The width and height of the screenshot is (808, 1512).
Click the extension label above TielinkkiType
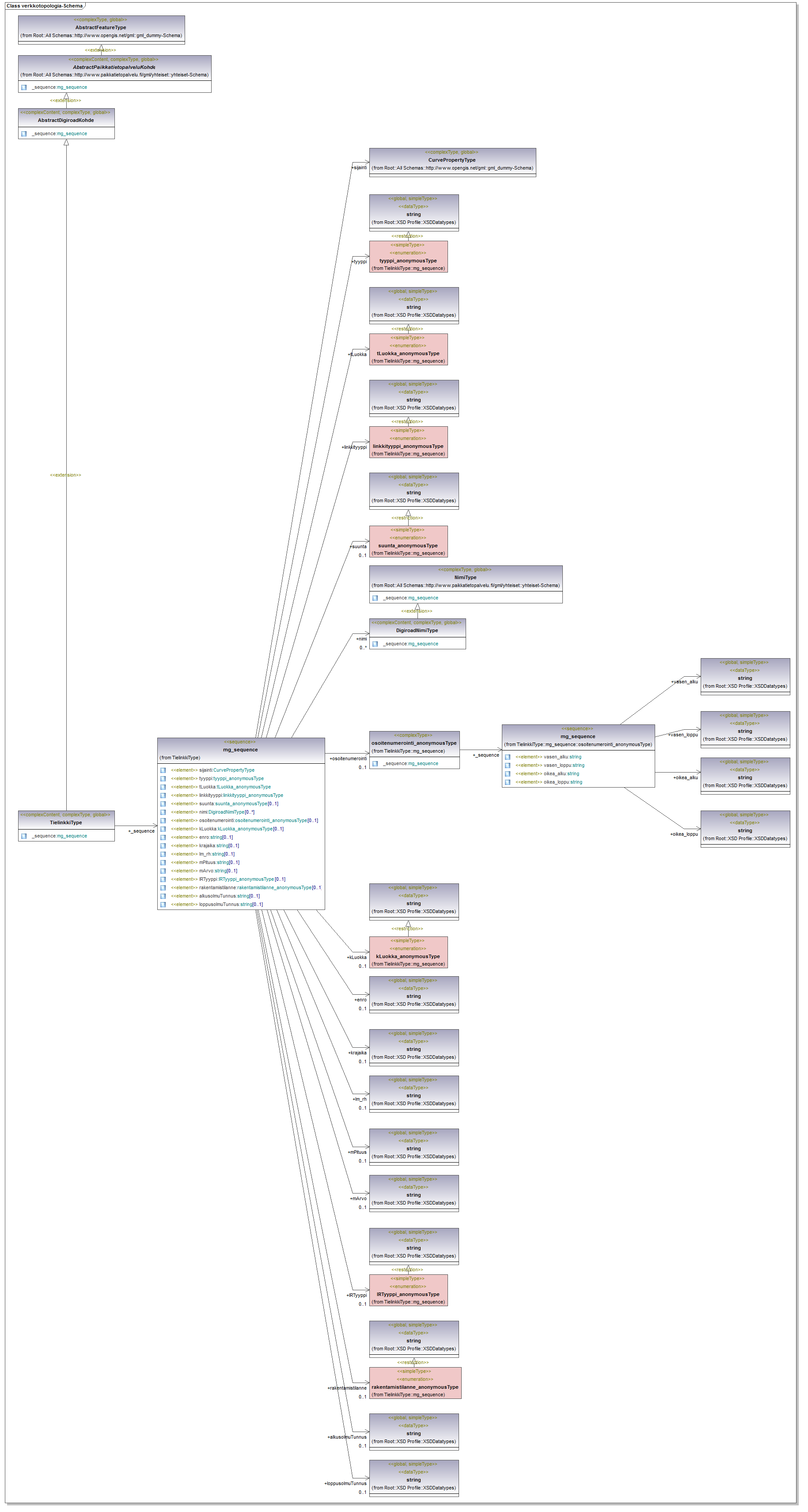pyautogui.click(x=66, y=475)
